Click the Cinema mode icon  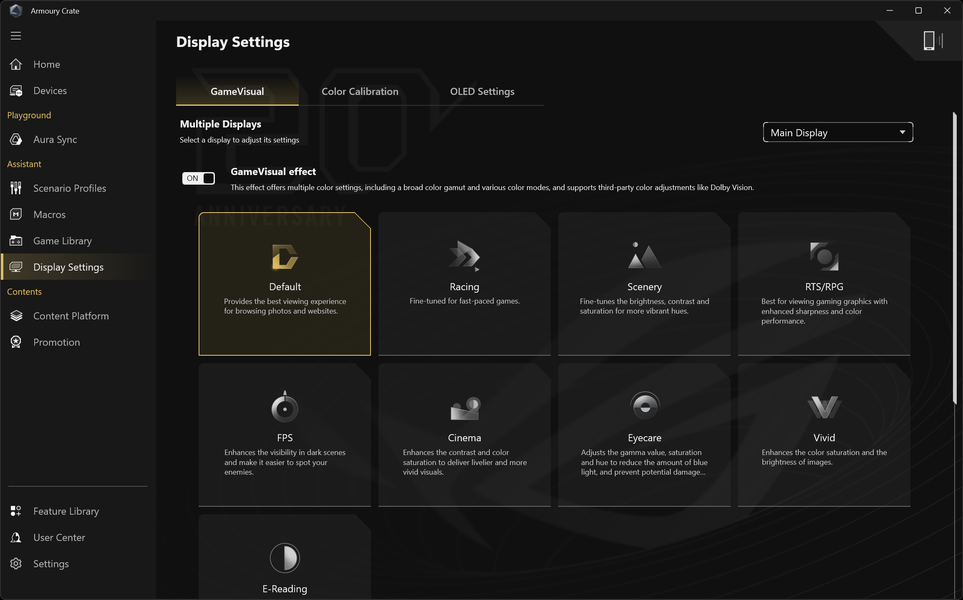(465, 408)
